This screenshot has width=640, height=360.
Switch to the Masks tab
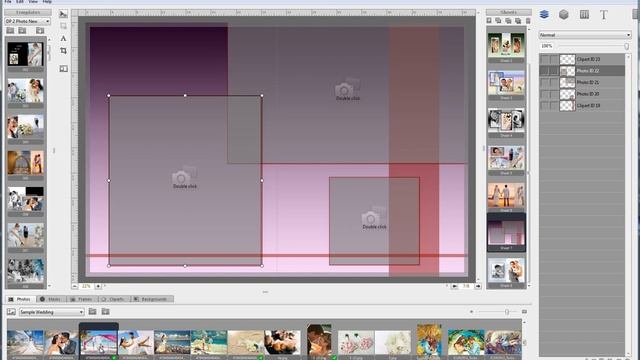coord(51,299)
